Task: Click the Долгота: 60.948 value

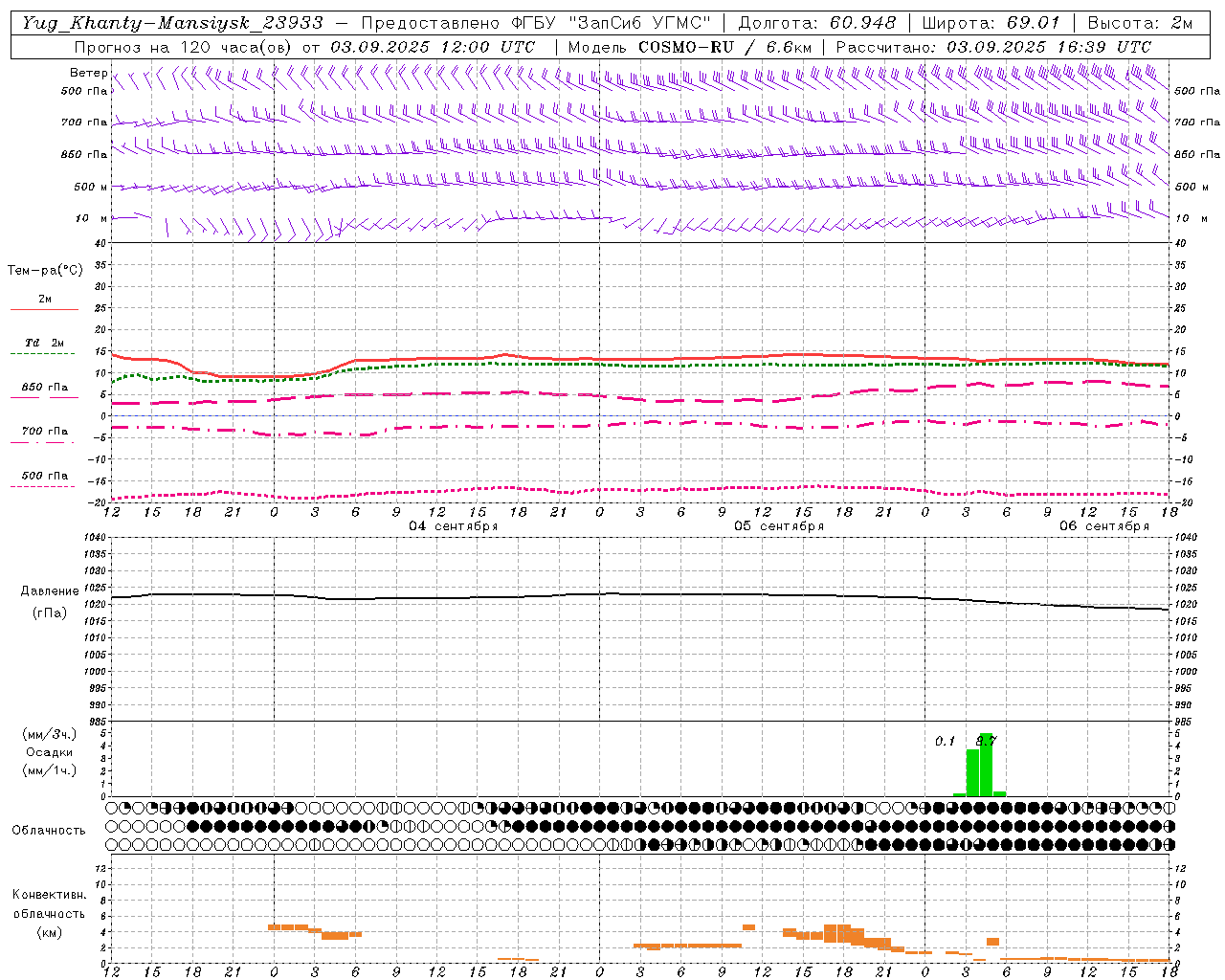Action: coord(816,22)
